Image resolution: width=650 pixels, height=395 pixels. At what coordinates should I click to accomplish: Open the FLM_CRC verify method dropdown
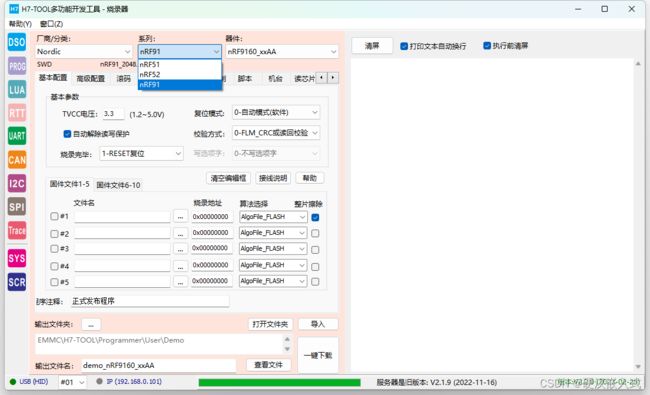tap(276, 133)
